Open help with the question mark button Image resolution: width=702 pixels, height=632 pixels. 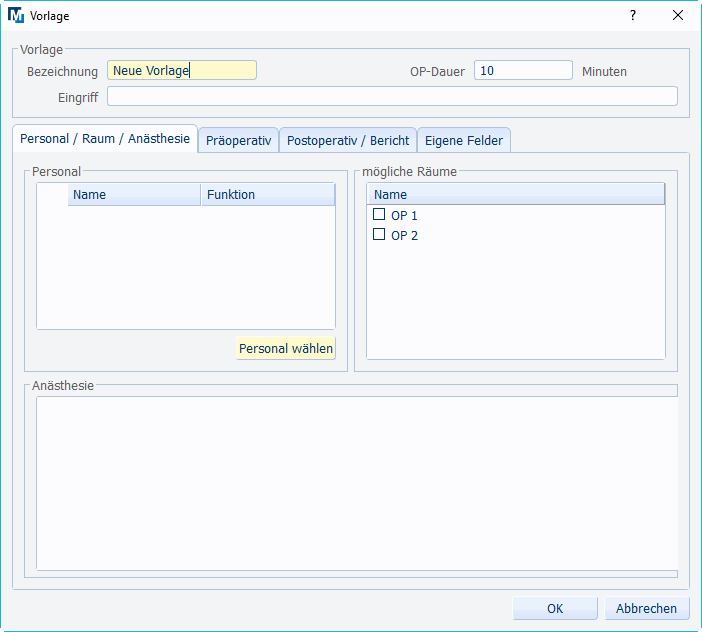click(632, 16)
